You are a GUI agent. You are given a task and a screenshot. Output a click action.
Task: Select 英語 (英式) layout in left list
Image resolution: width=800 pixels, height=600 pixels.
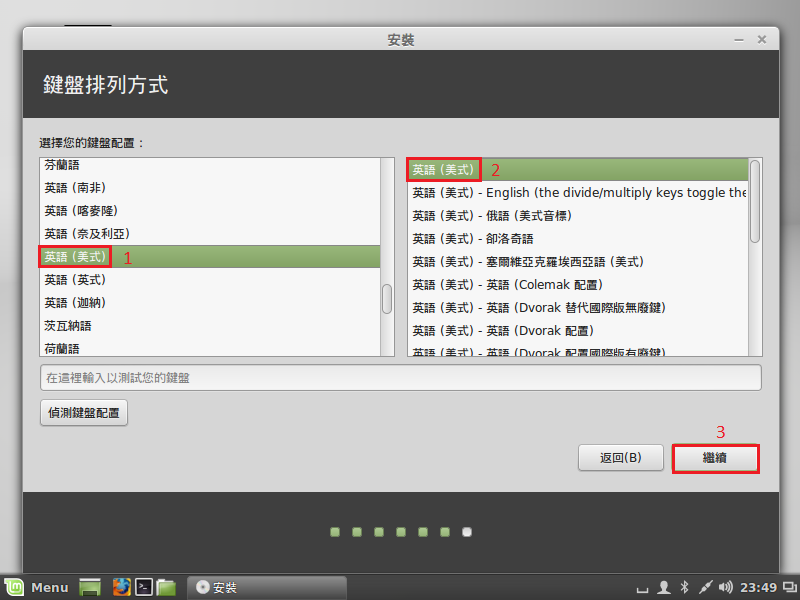75,280
